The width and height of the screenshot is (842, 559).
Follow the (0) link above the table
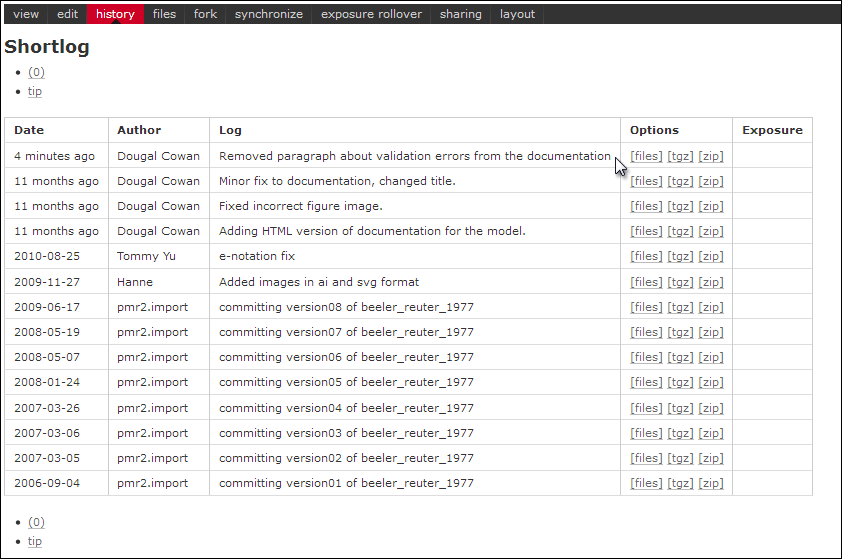coord(36,72)
